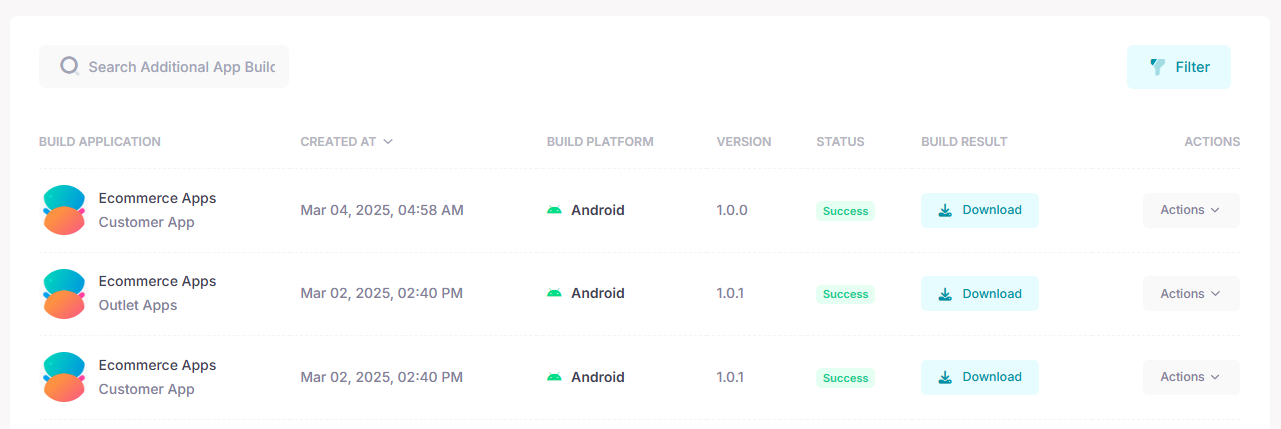The image size is (1281, 429).
Task: Open the Filter button
Action: (x=1179, y=67)
